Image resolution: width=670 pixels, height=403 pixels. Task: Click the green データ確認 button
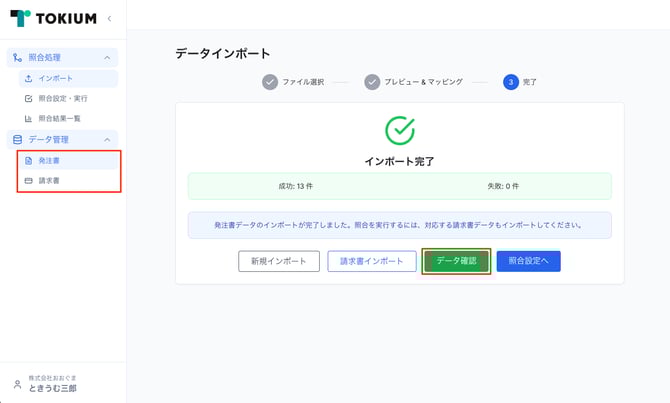point(456,261)
